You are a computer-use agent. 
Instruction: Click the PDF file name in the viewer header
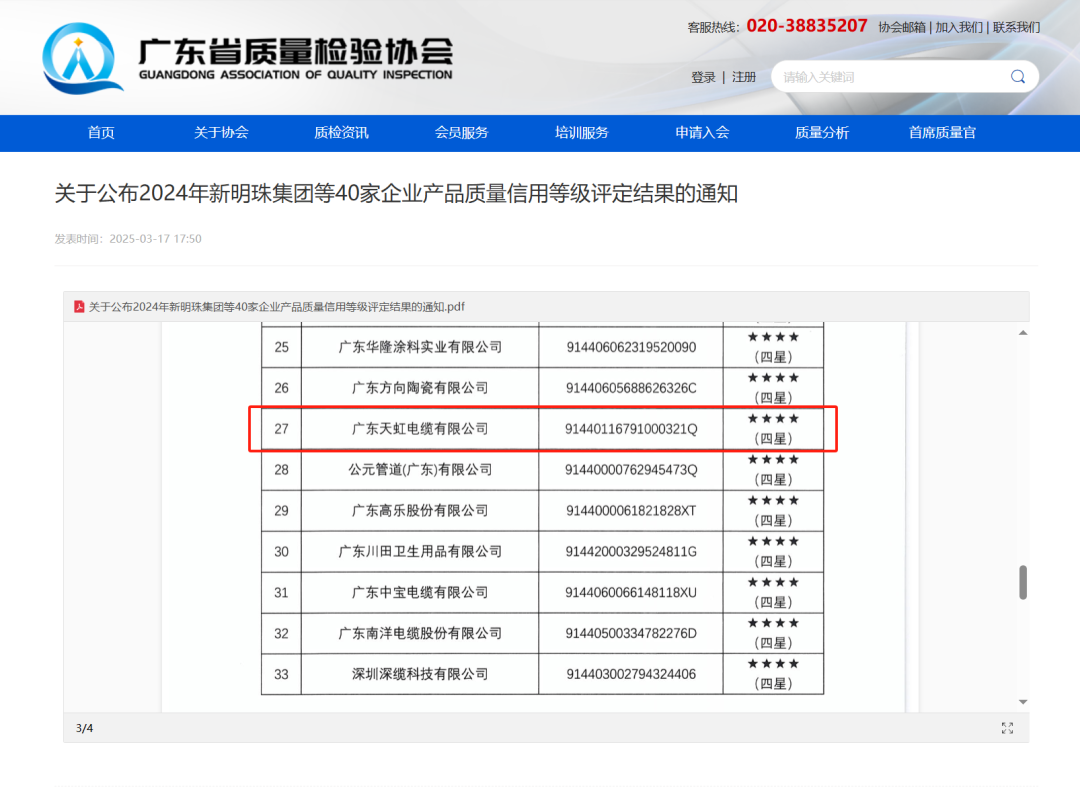277,307
